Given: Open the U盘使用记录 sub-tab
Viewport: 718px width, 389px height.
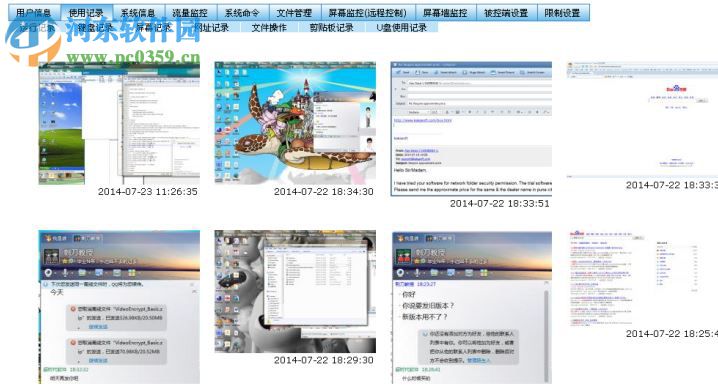Looking at the screenshot, I should click(x=402, y=27).
